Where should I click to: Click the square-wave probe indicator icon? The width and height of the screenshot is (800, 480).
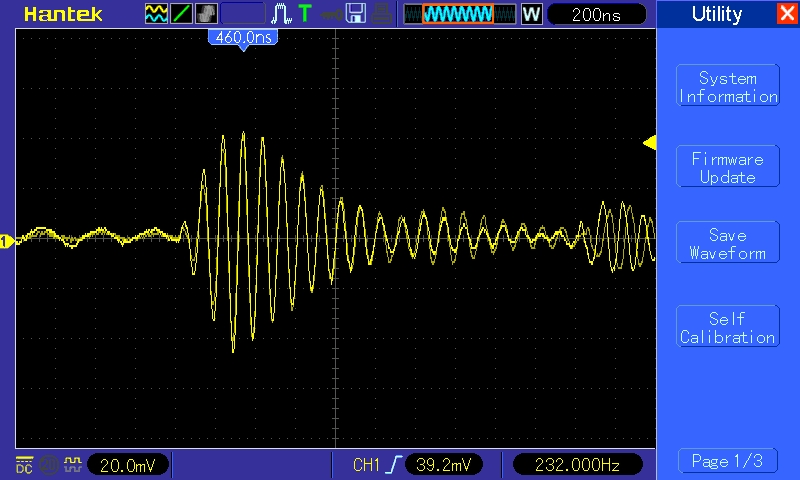click(x=72, y=465)
